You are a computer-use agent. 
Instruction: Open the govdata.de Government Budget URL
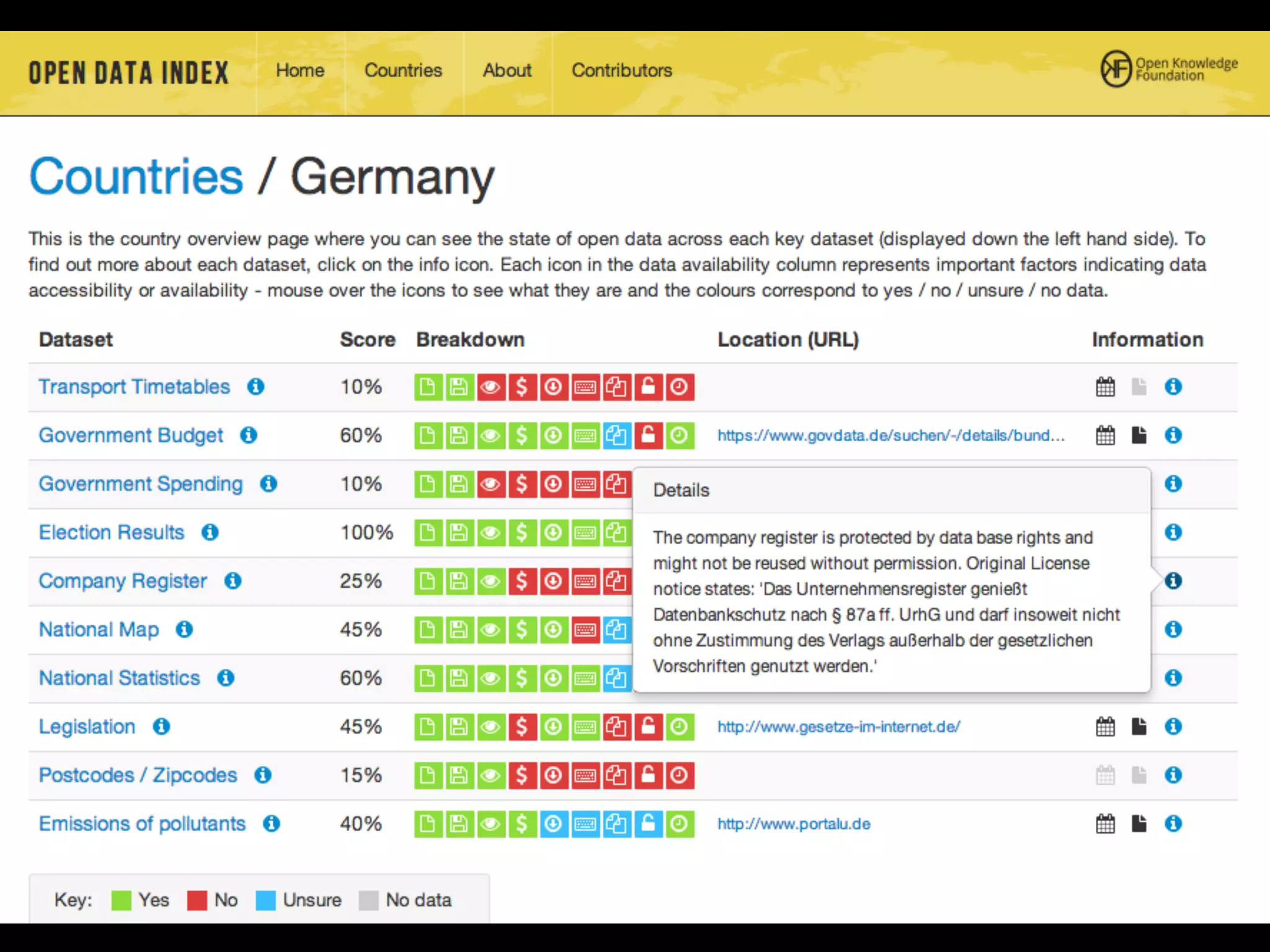pyautogui.click(x=890, y=436)
